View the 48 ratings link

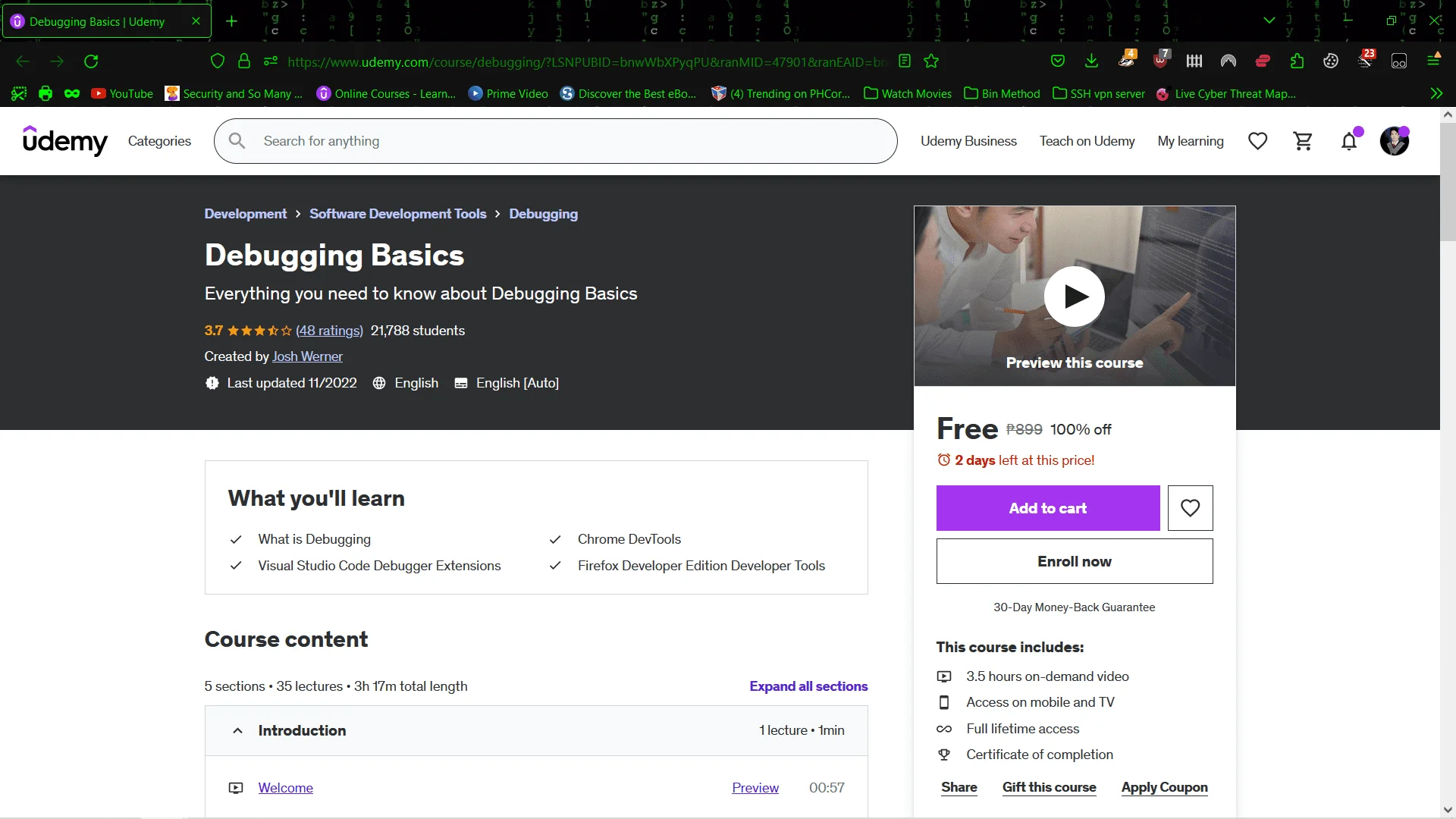click(330, 331)
